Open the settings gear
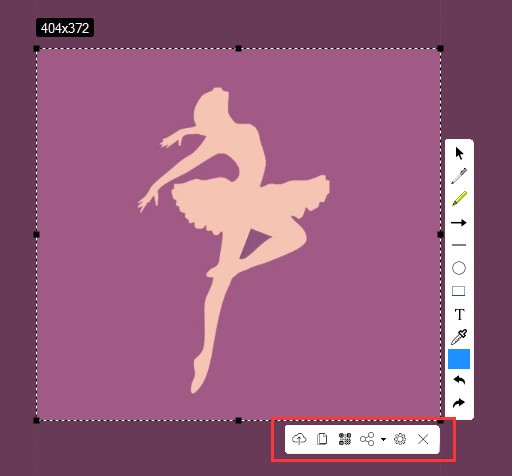This screenshot has height=476, width=512. pos(400,439)
